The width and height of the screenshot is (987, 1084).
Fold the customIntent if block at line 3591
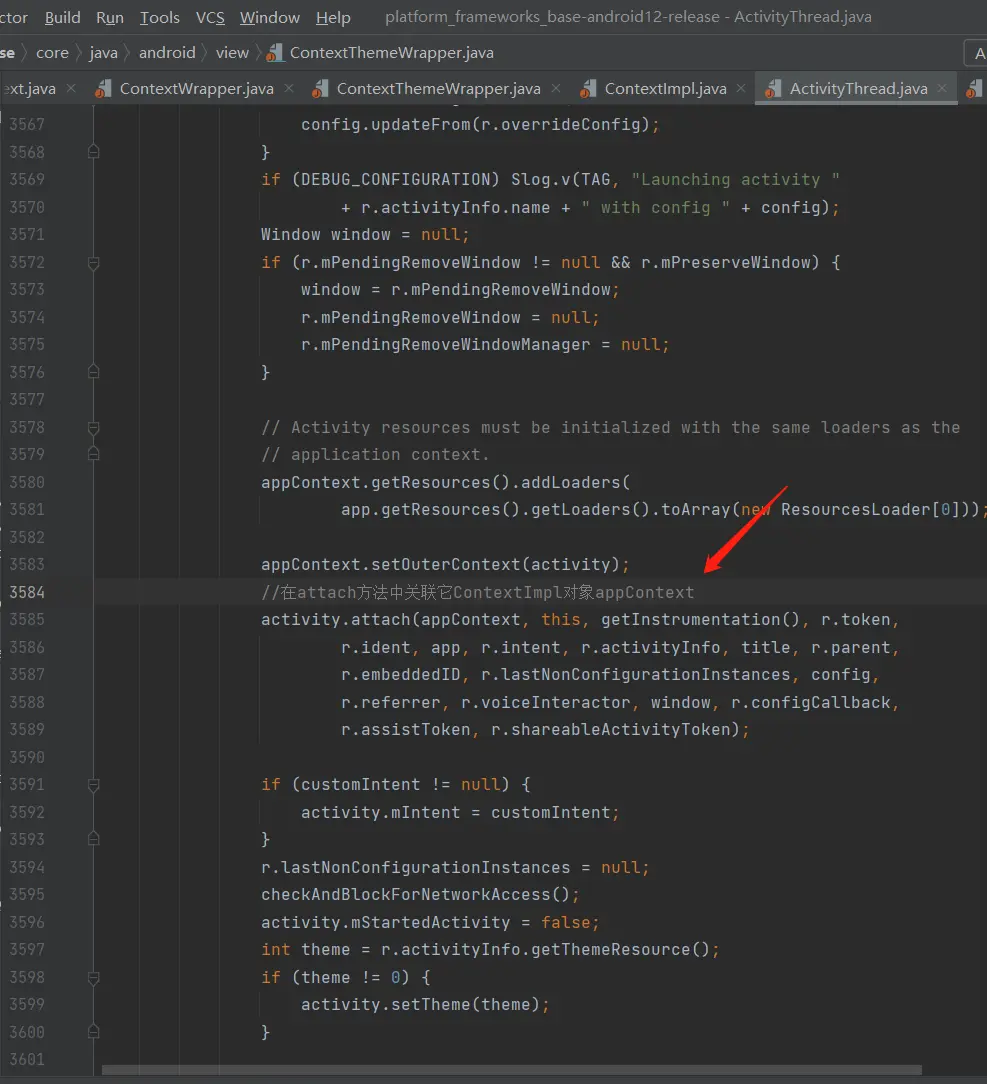click(93, 785)
